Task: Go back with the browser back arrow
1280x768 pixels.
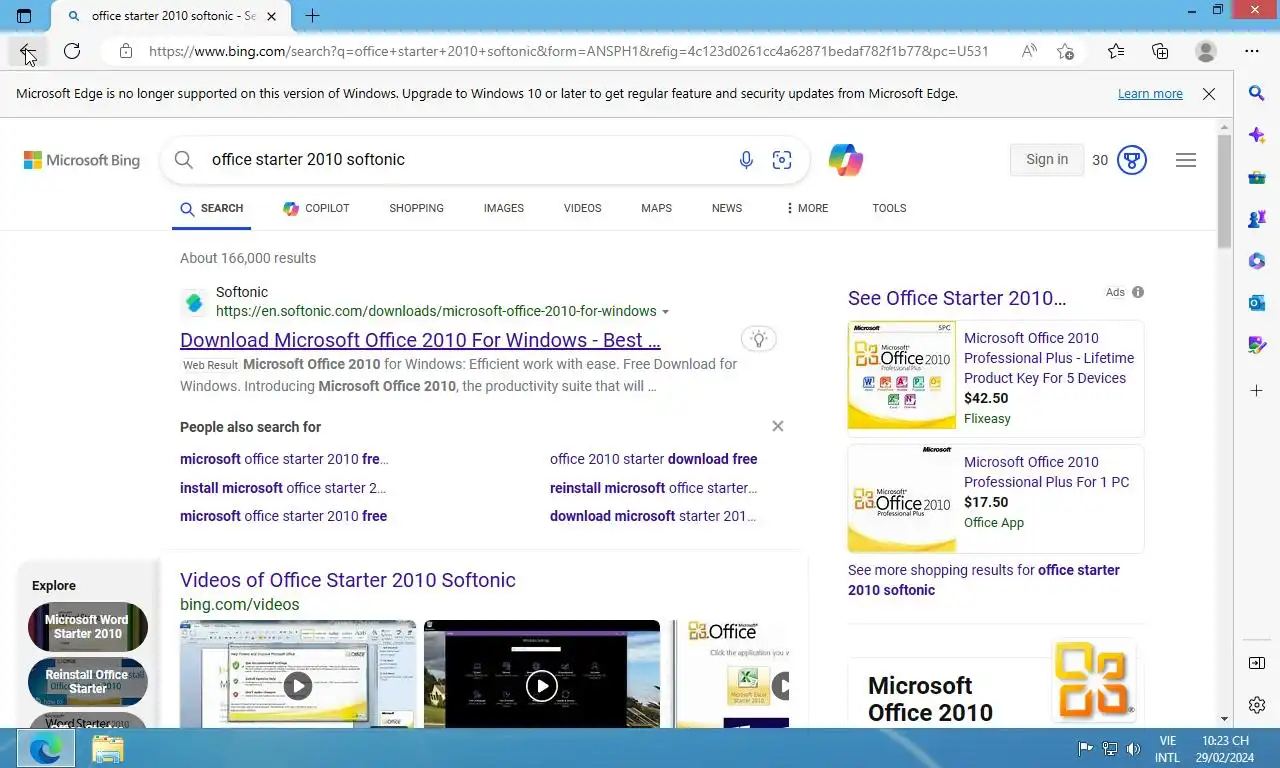Action: tap(28, 51)
